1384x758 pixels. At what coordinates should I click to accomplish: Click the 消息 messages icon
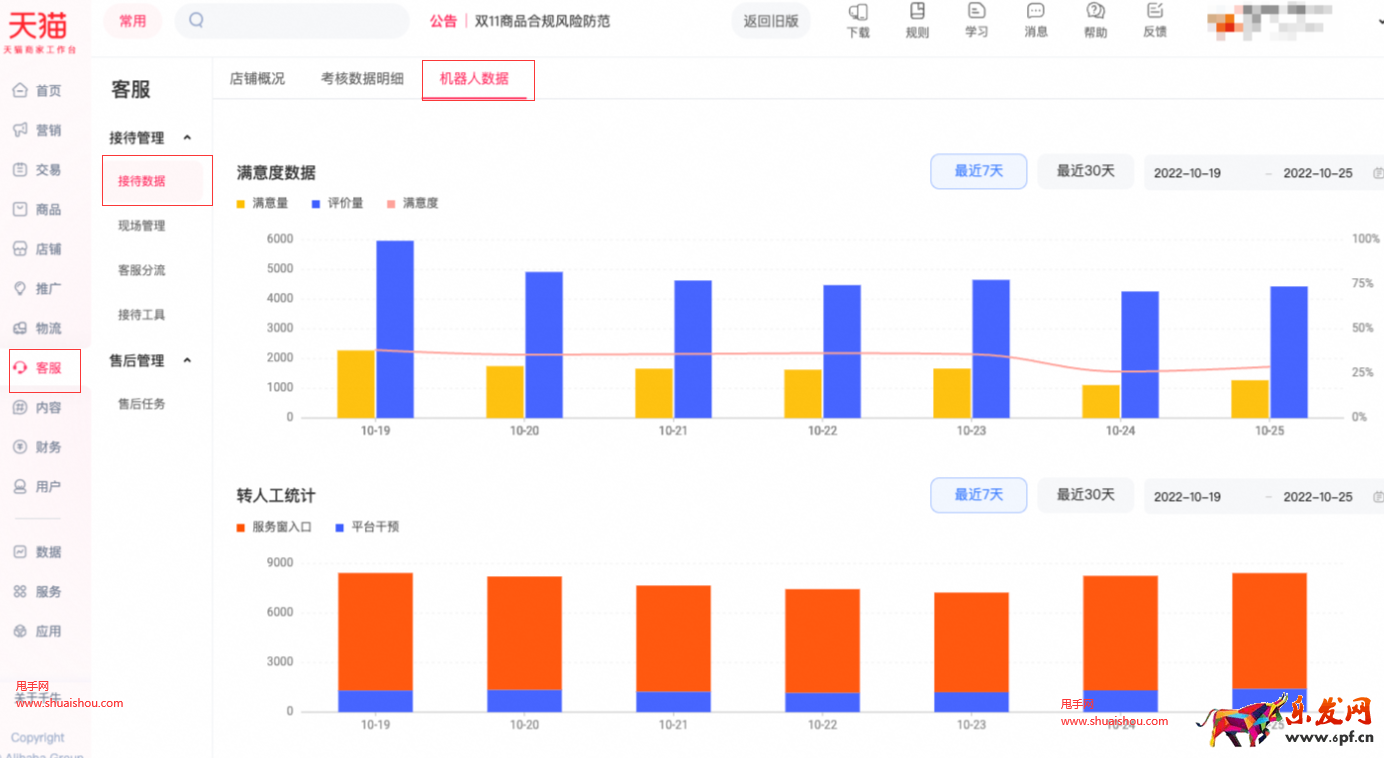[x=1036, y=11]
